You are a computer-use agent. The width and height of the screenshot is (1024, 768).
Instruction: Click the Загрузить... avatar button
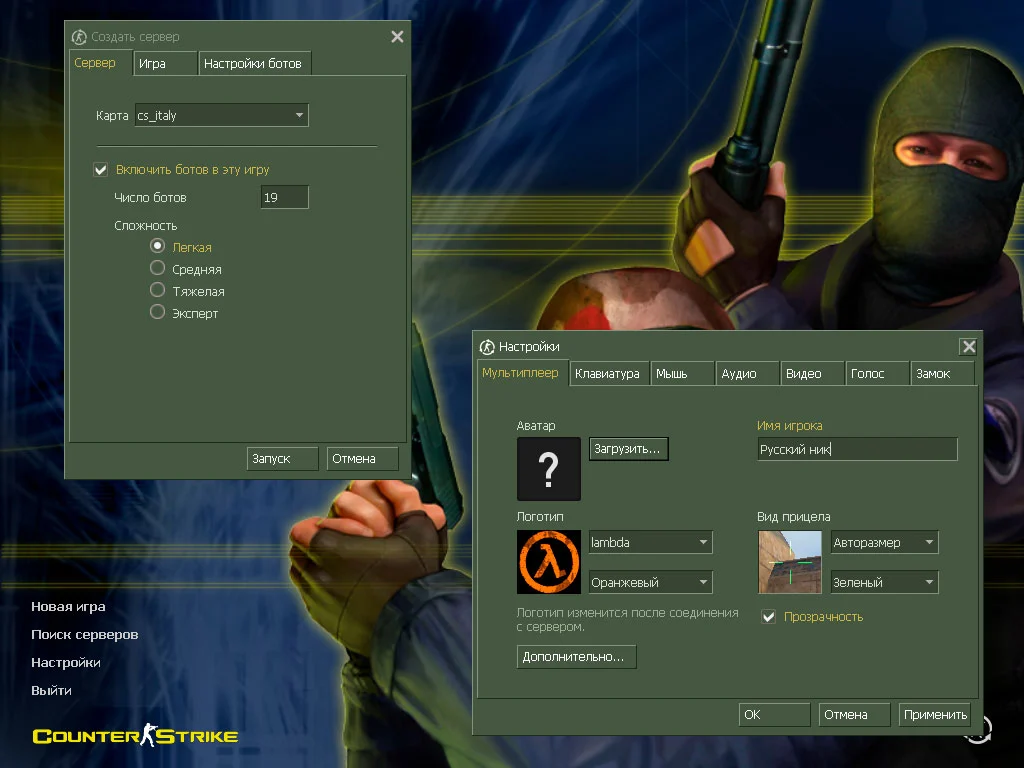tap(628, 449)
